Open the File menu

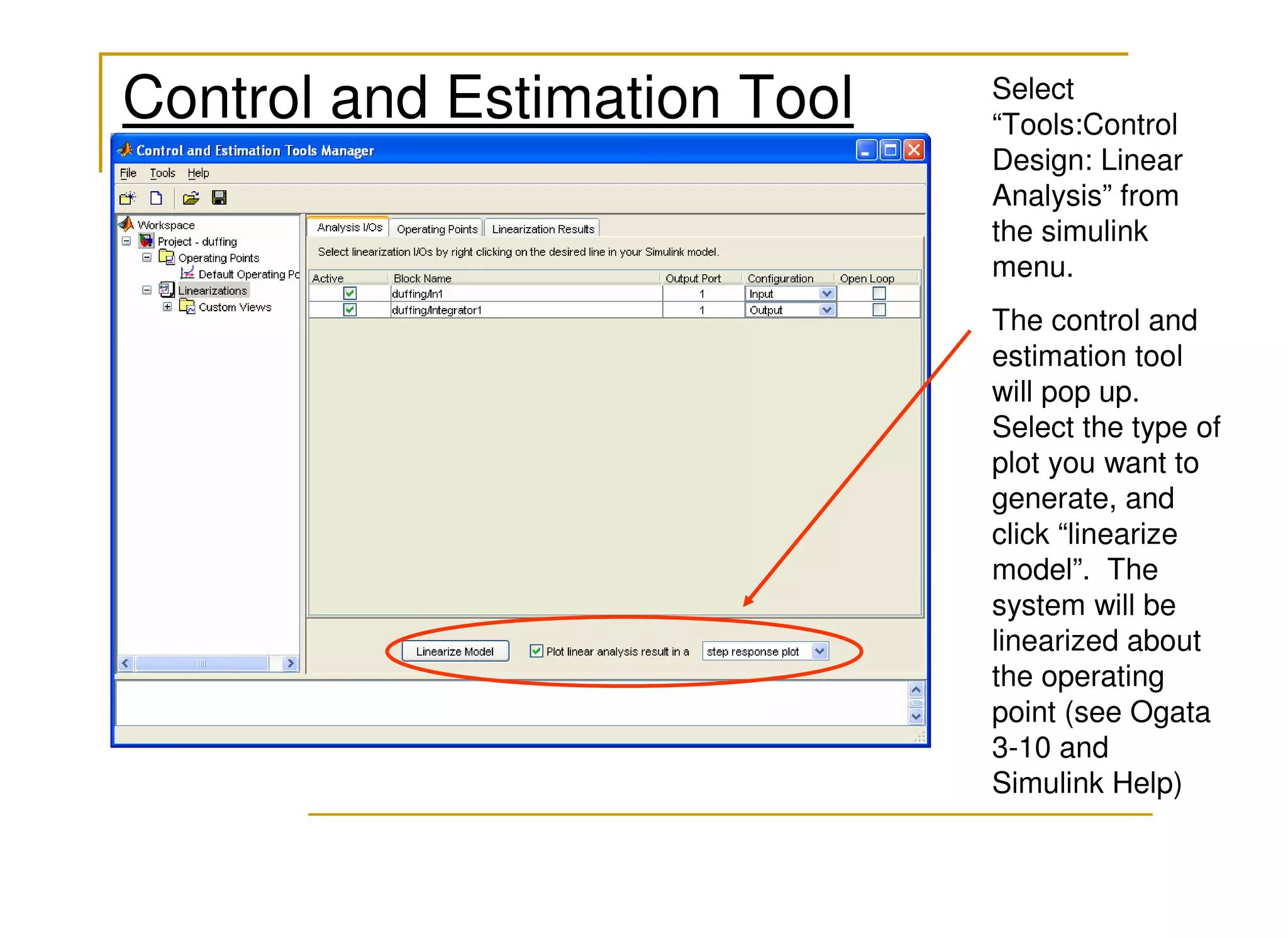click(x=128, y=173)
